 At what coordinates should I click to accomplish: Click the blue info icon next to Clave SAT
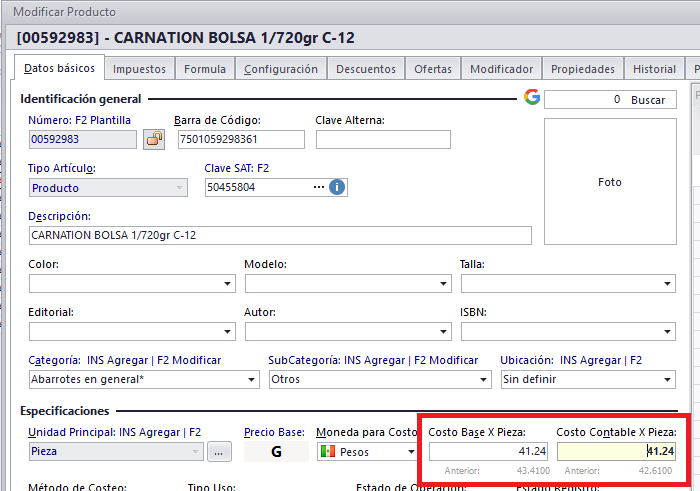[x=338, y=187]
